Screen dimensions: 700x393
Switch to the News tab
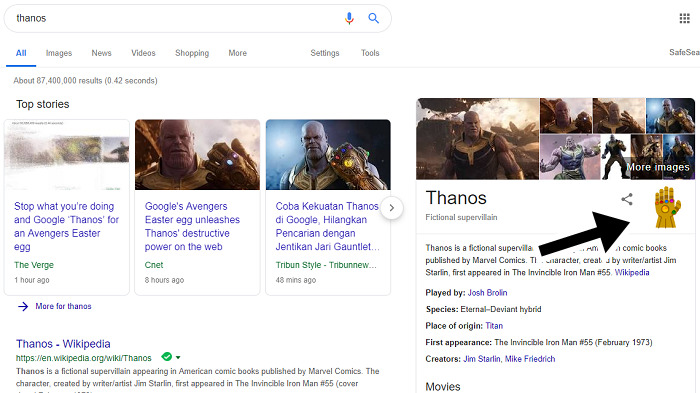pos(101,53)
